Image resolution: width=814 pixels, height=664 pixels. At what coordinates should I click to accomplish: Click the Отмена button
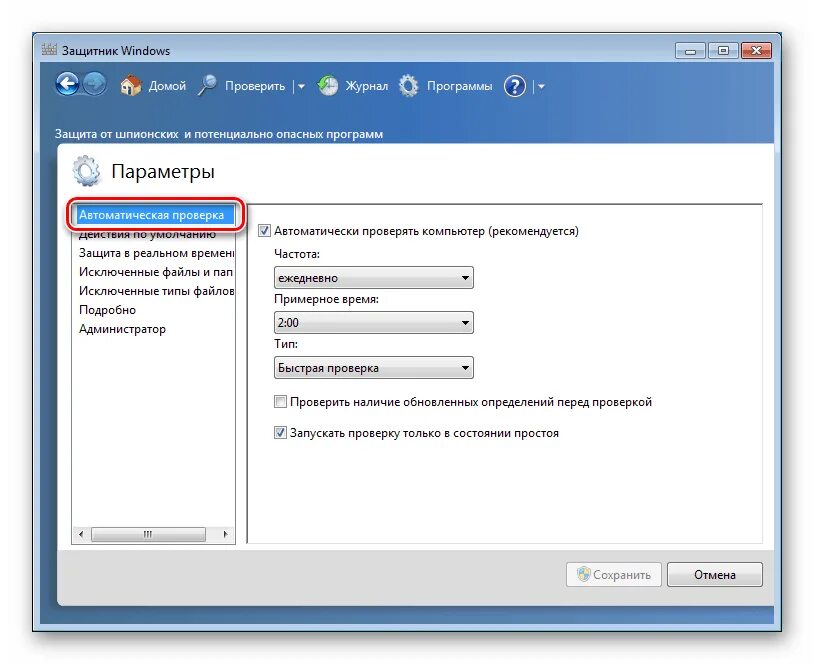point(715,574)
